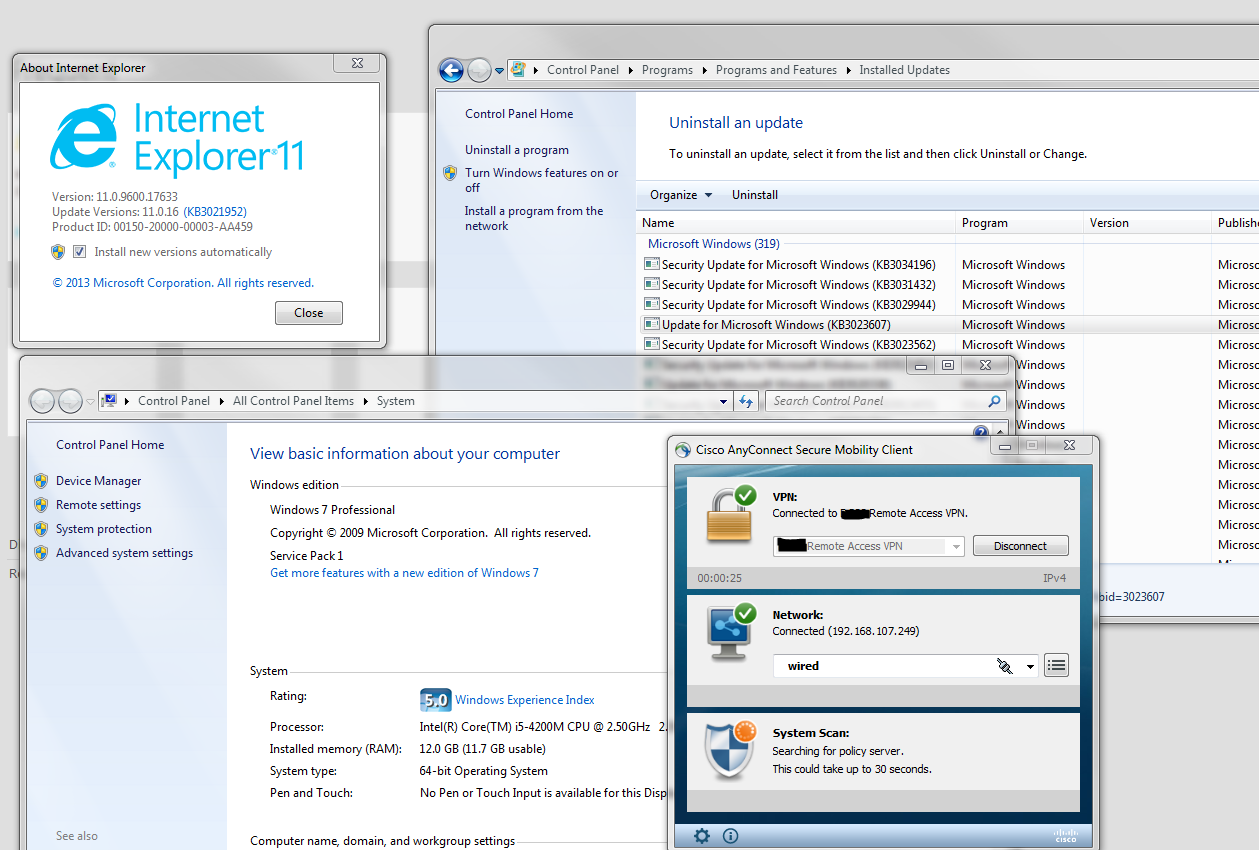The height and width of the screenshot is (850, 1259).
Task: Expand the arrow after Programs and Features breadcrumb
Action: (848, 70)
